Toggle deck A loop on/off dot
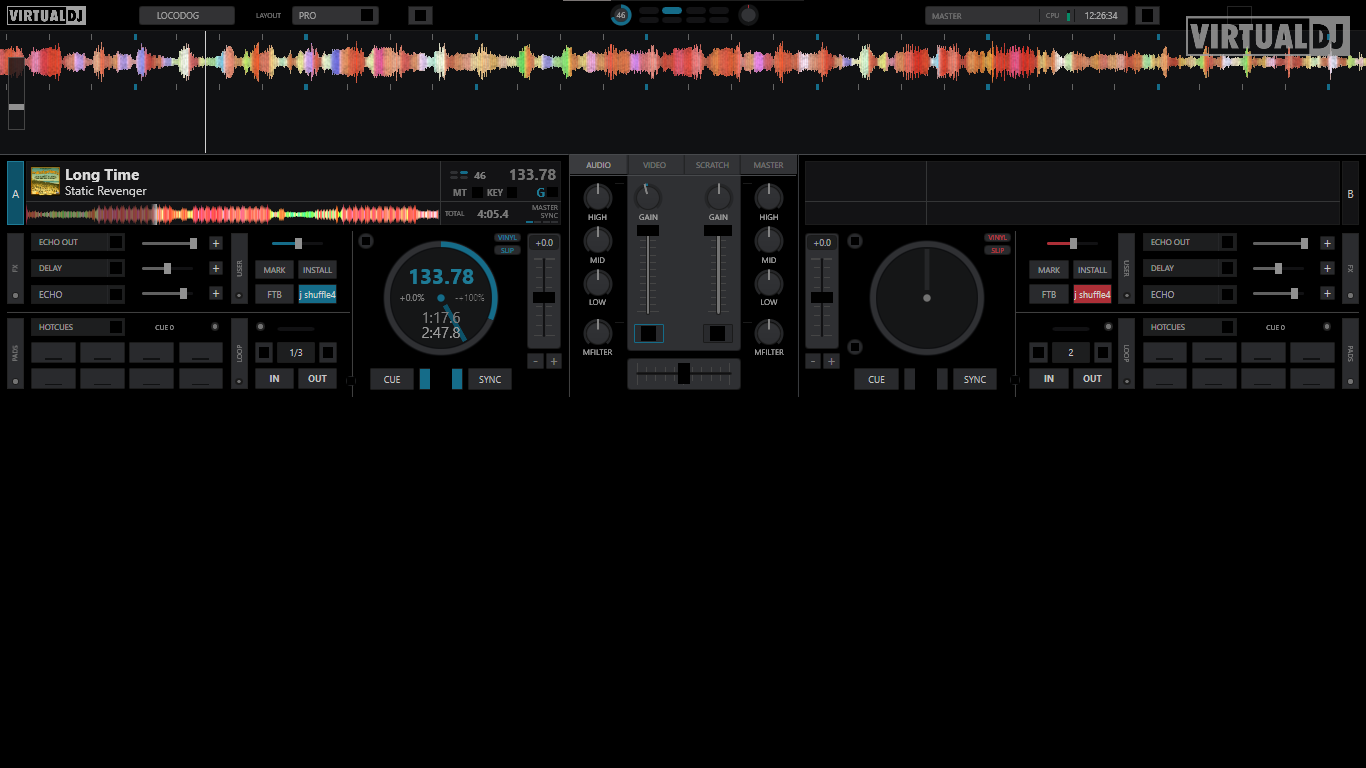The width and height of the screenshot is (1366, 768). 261,327
